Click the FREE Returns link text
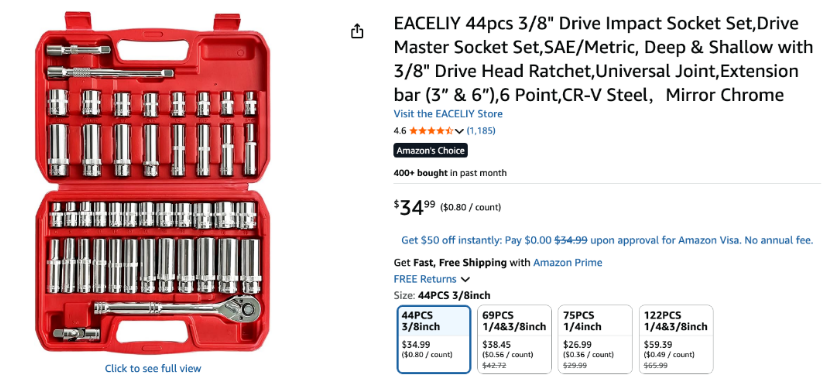Image resolution: width=826 pixels, height=379 pixels. coord(425,279)
